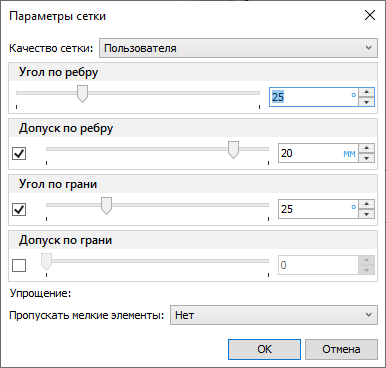Screen dimensions: 386x368
Task: Open the Качество сетки dropdown
Action: tap(238, 48)
